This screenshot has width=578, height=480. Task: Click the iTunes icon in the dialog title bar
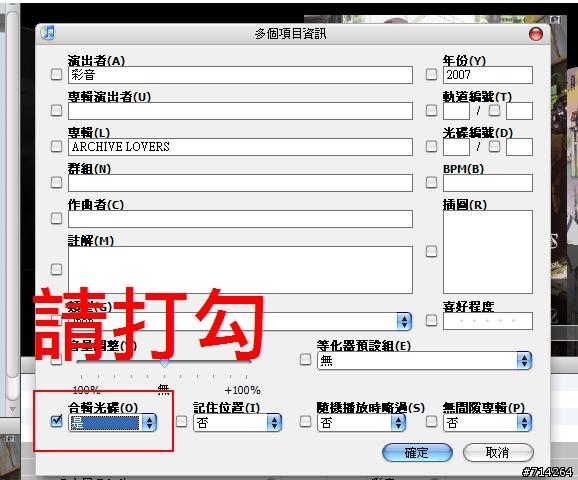tap(48, 32)
